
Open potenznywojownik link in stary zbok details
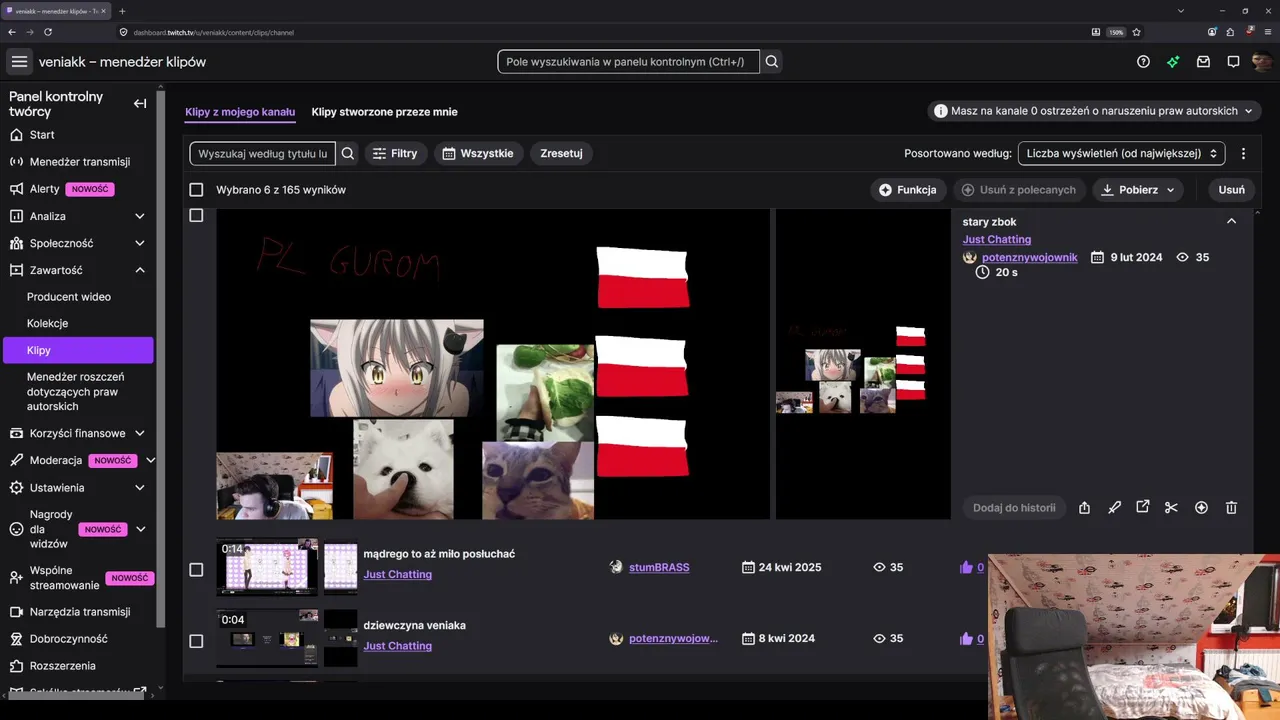[x=1030, y=257]
